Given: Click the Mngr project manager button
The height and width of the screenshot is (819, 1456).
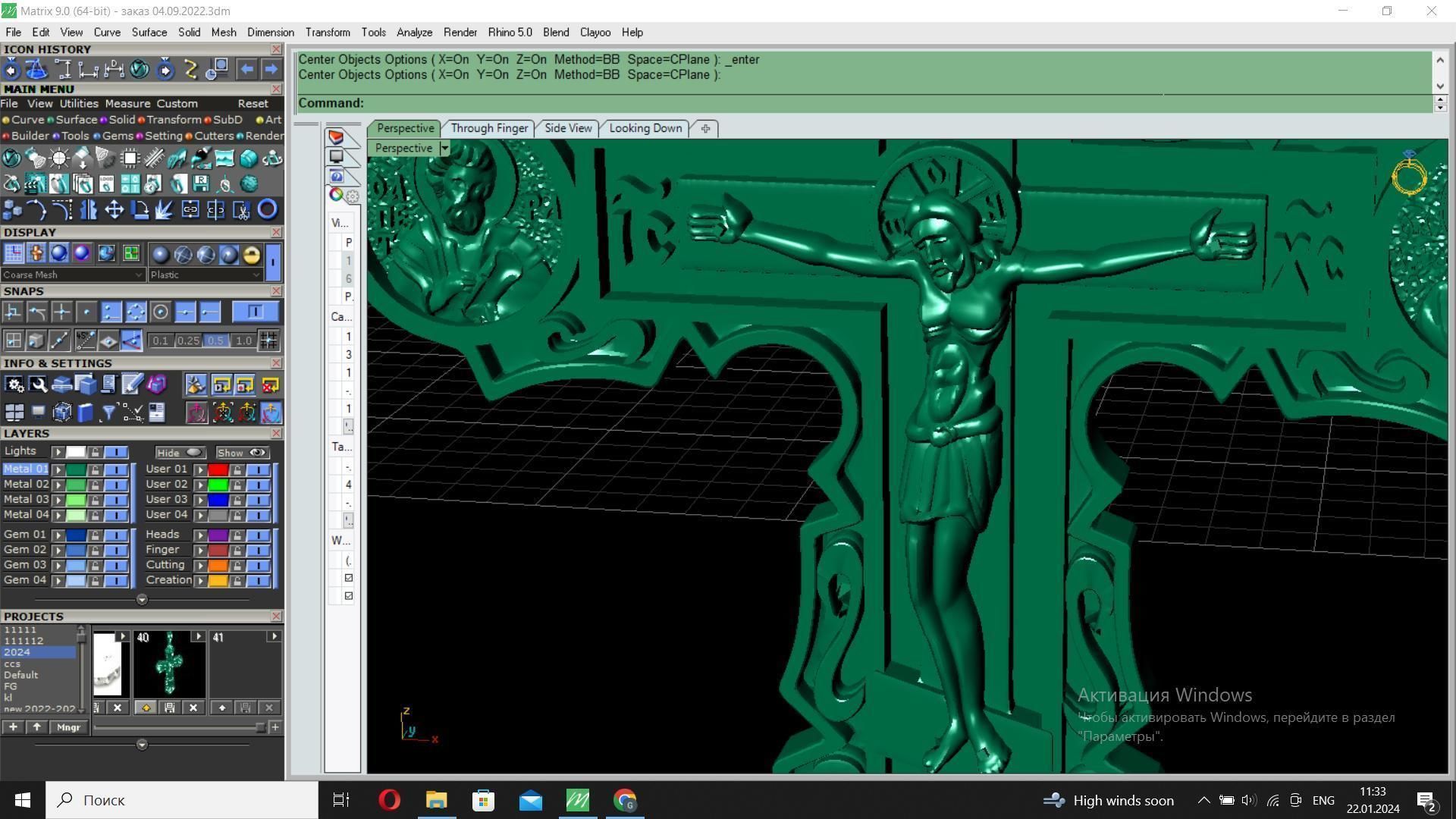Looking at the screenshot, I should coord(69,727).
